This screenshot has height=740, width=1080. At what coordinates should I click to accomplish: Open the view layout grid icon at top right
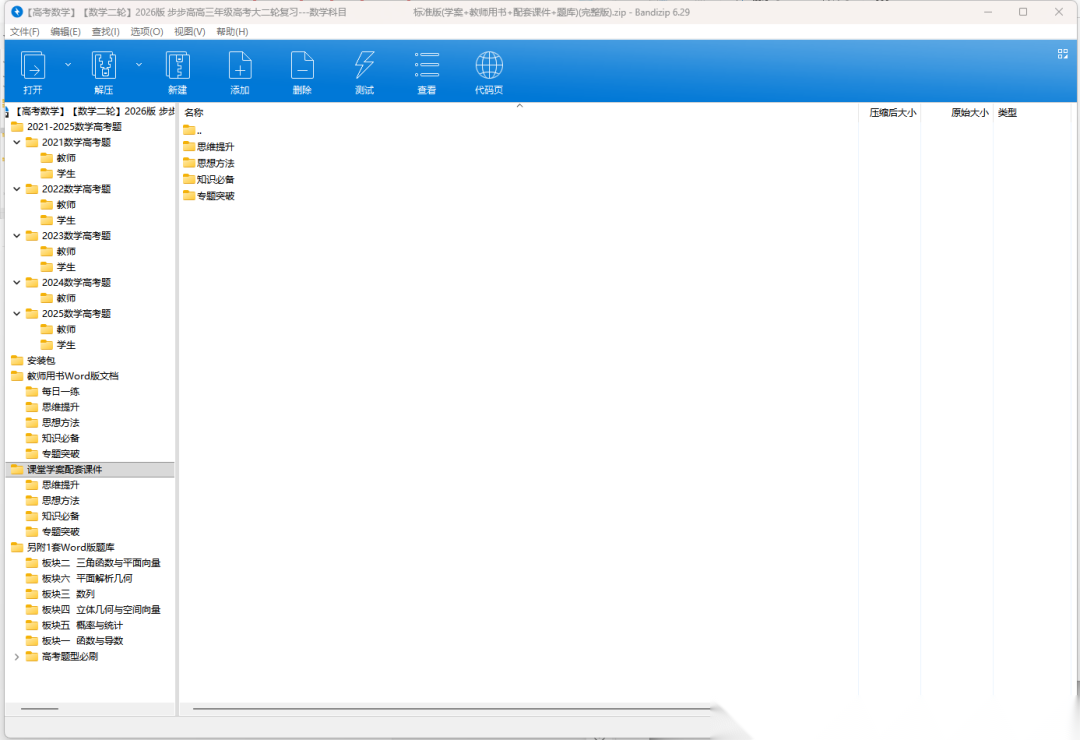pos(1062,54)
